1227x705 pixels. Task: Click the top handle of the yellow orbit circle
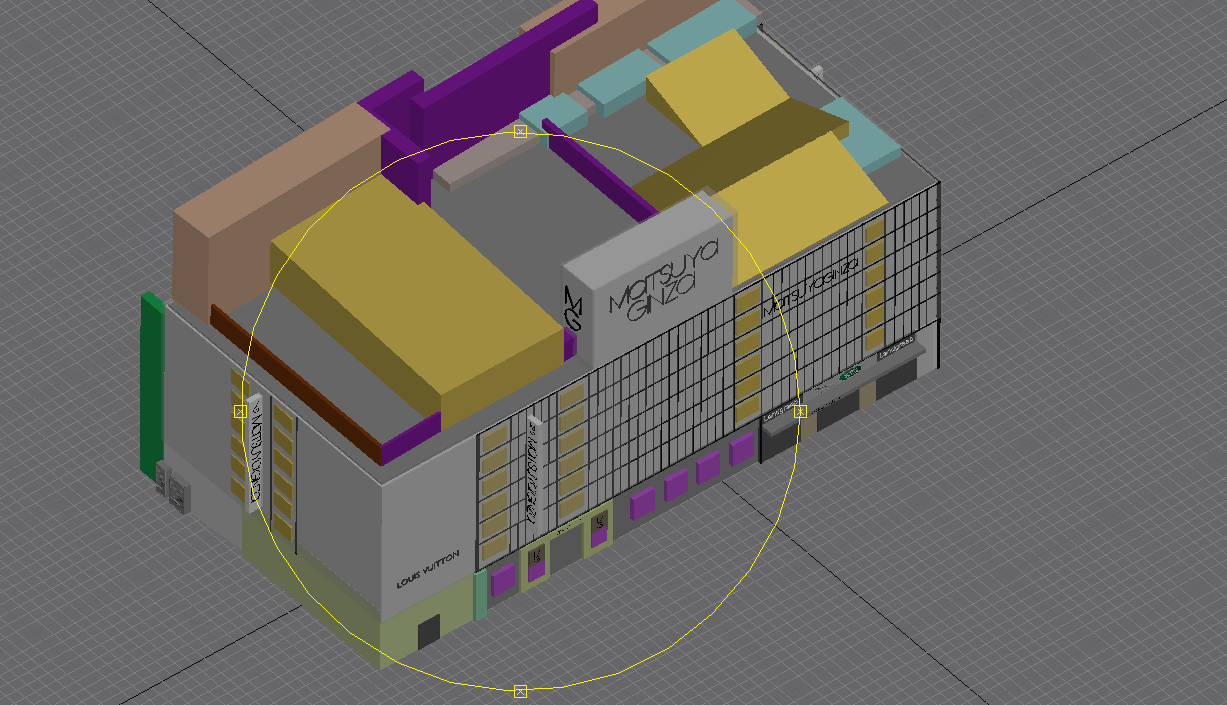tap(520, 131)
